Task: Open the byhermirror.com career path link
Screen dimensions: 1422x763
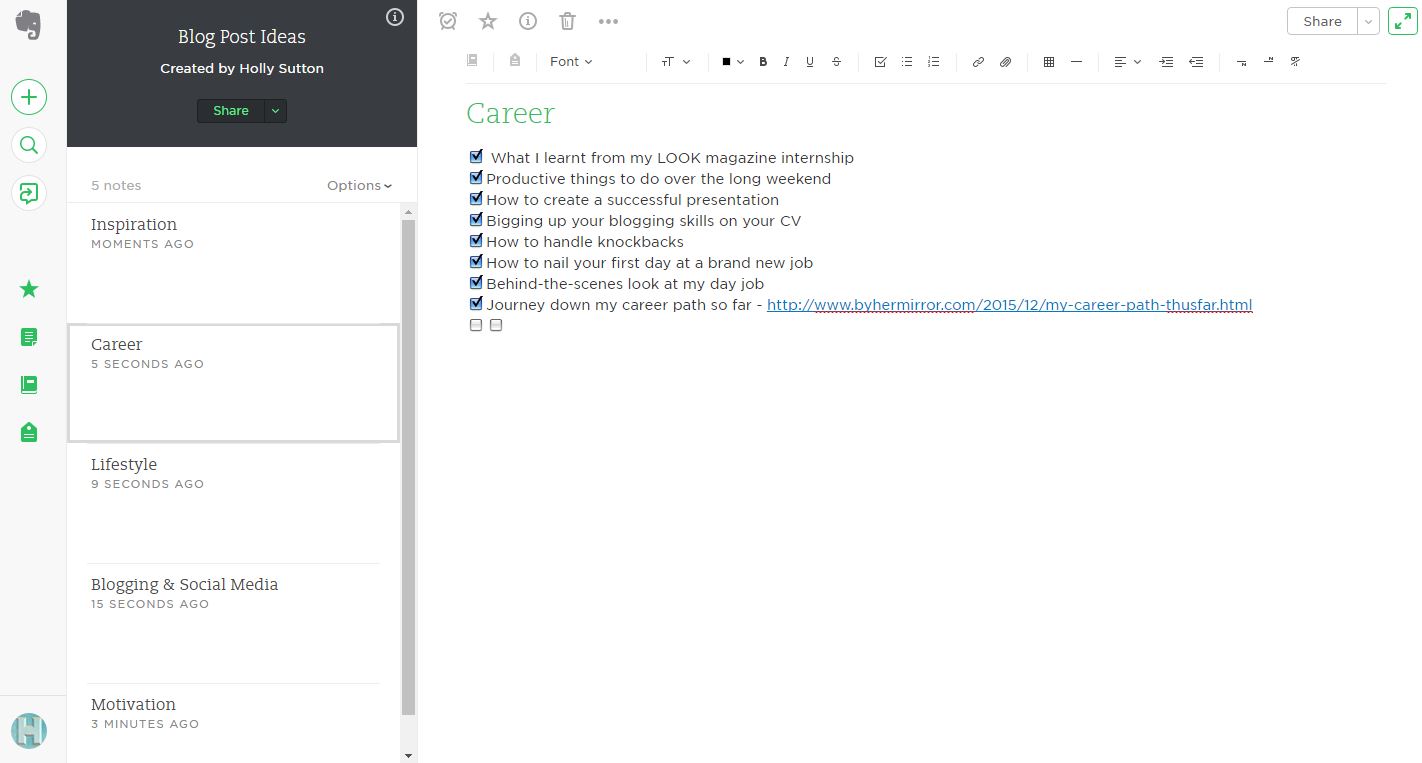Action: [x=1009, y=305]
